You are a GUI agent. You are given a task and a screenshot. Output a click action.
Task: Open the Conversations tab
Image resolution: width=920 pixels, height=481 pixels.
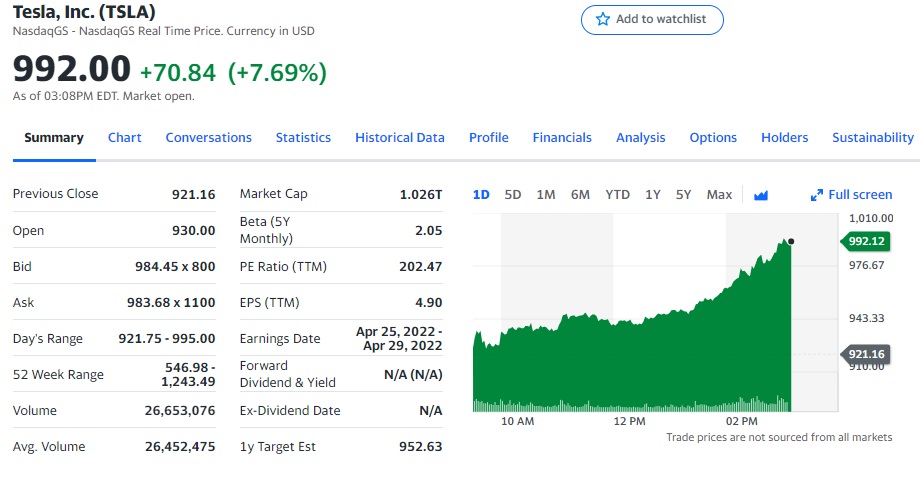pyautogui.click(x=208, y=137)
